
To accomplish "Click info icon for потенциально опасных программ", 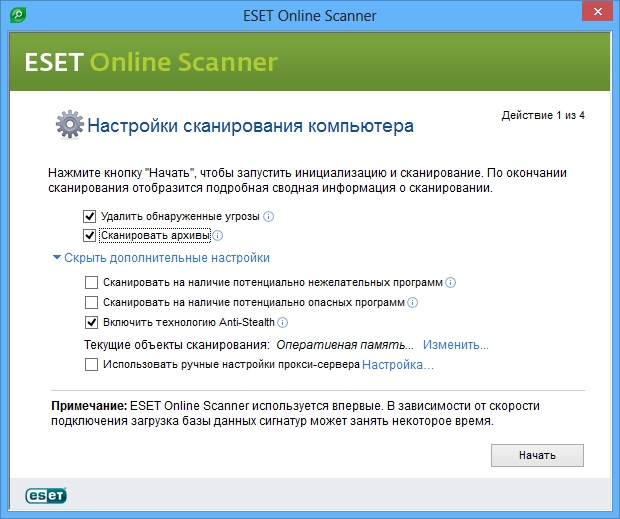I will pos(412,302).
